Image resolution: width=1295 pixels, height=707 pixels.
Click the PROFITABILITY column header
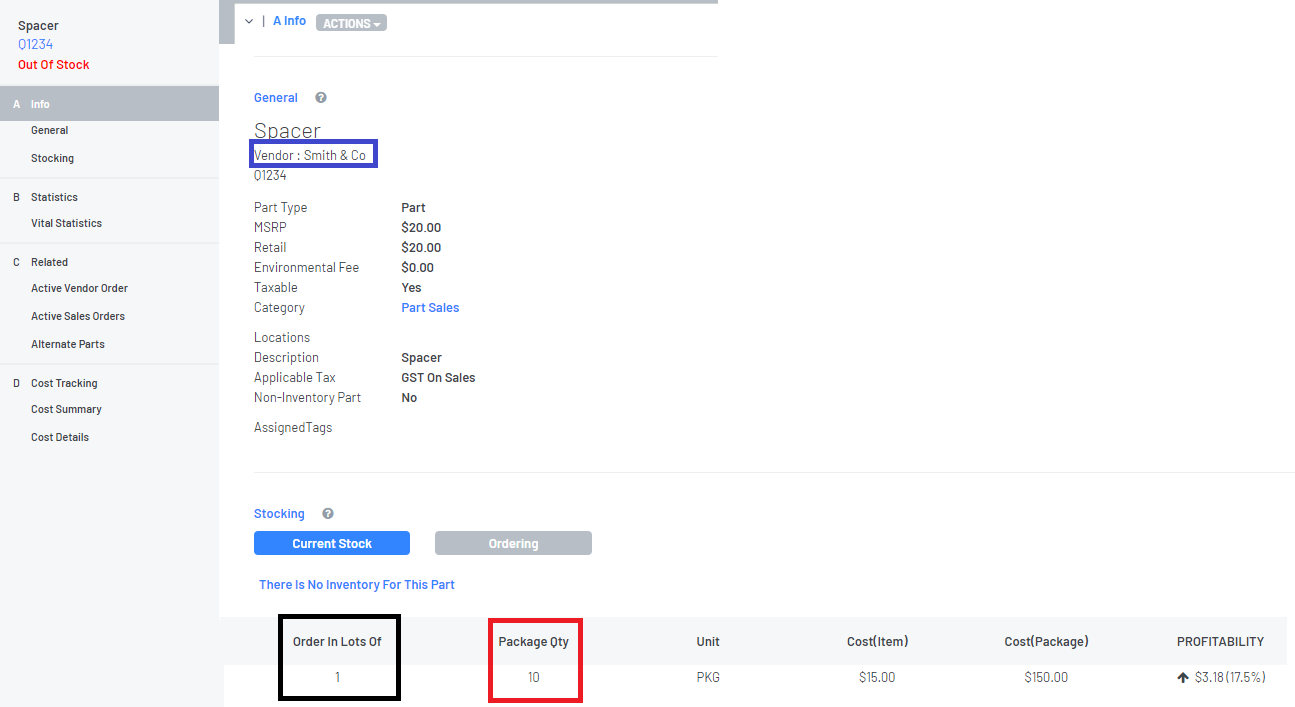[1220, 642]
